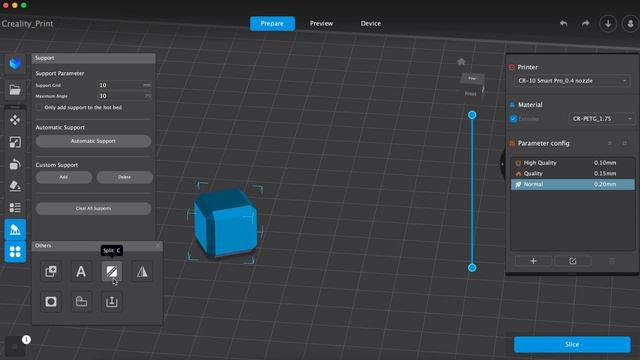Click the bottom layer slider handle
Viewport: 640px width, 360px height.
pos(472,268)
